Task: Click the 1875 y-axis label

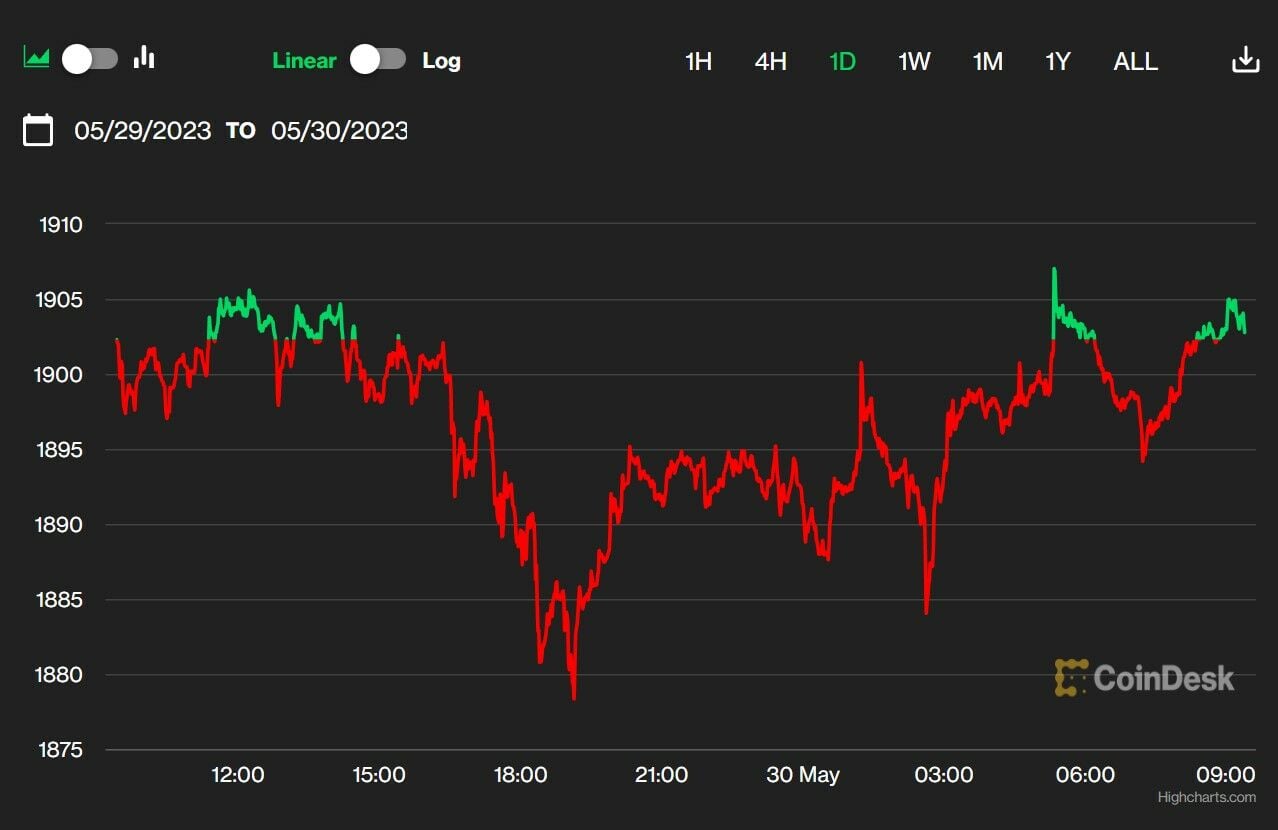Action: click(x=61, y=750)
